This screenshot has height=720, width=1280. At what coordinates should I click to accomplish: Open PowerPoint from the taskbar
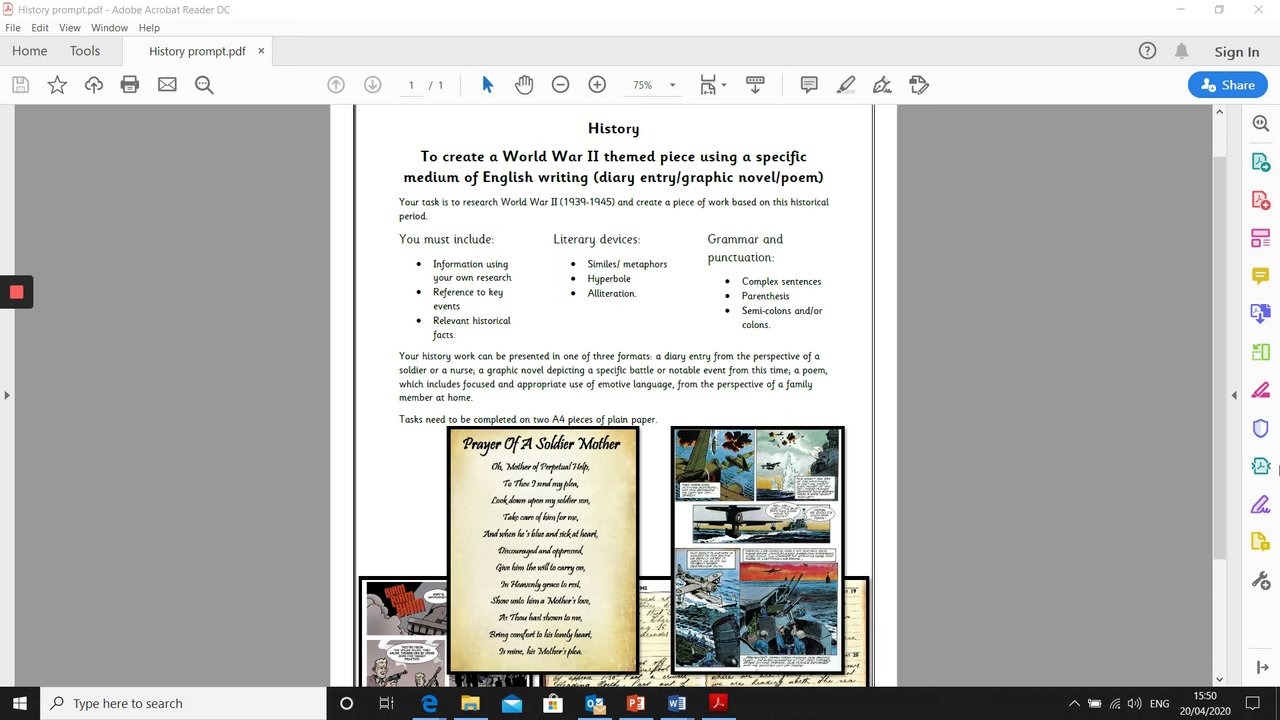635,703
